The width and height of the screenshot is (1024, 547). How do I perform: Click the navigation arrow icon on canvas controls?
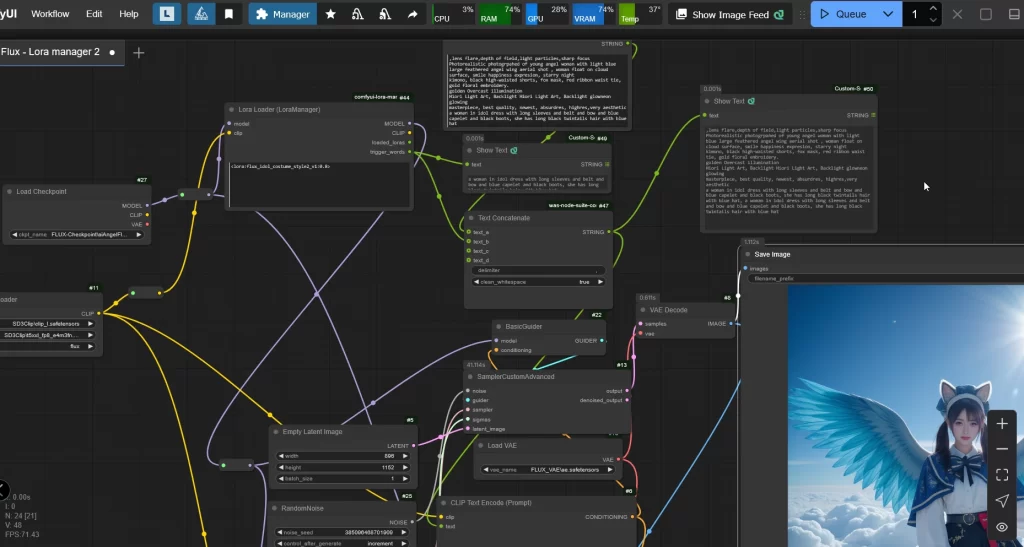click(1002, 501)
